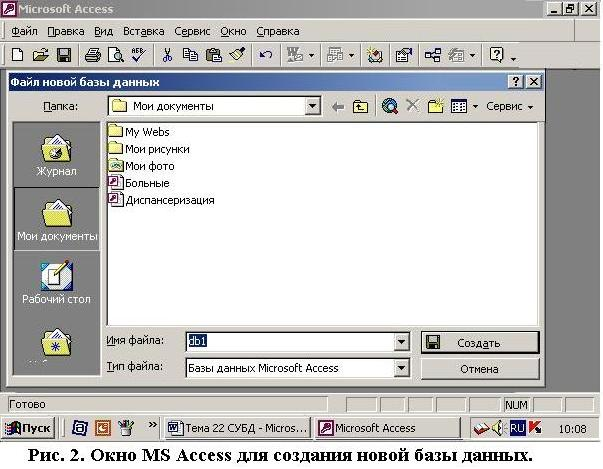Open the Вставка menu

(x=143, y=31)
